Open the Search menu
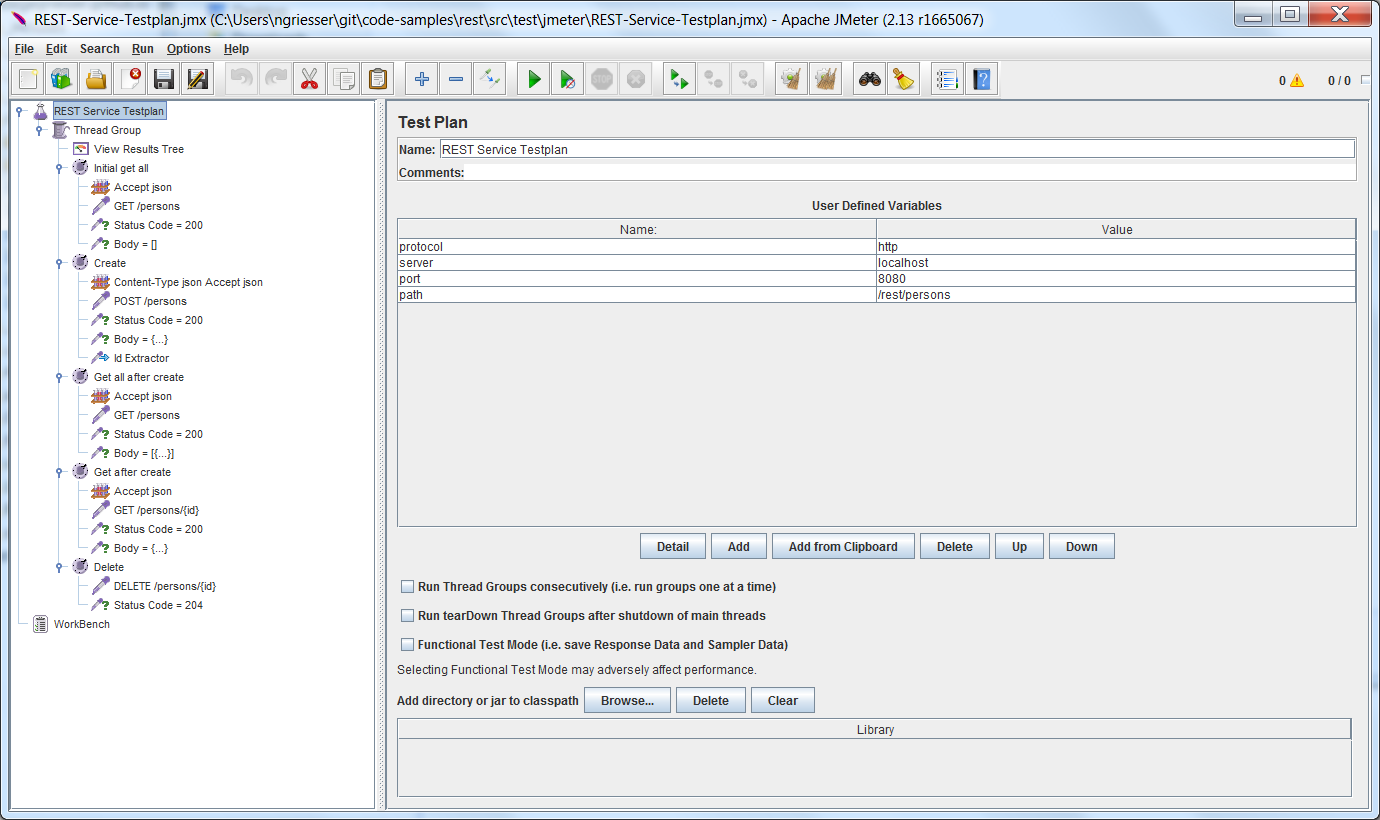The width and height of the screenshot is (1380, 820). click(100, 49)
